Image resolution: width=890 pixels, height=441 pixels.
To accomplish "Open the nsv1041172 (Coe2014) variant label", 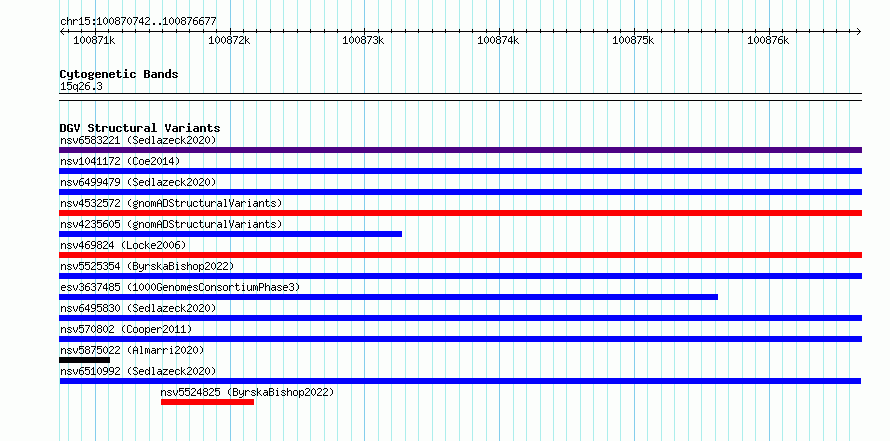I will (x=120, y=161).
